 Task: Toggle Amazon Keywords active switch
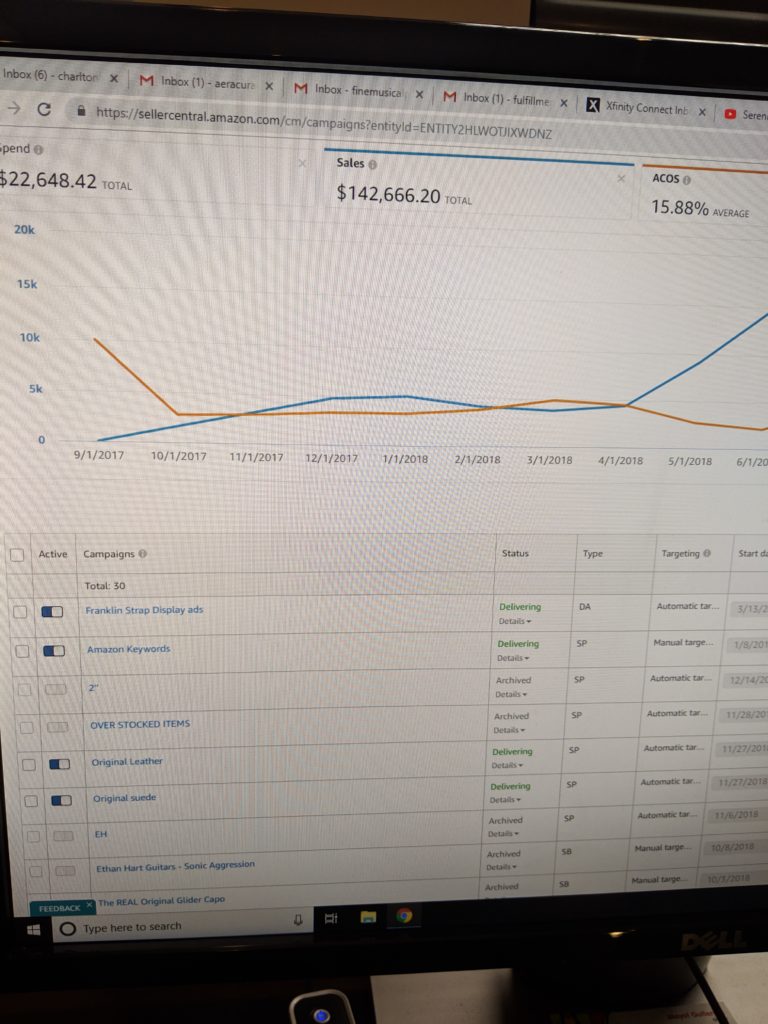click(54, 651)
